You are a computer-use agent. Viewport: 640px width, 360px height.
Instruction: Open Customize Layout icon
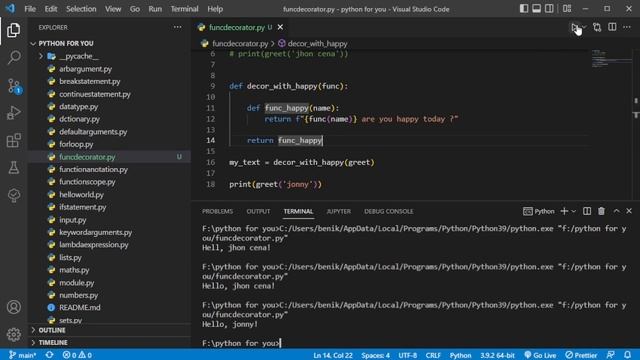pos(567,9)
